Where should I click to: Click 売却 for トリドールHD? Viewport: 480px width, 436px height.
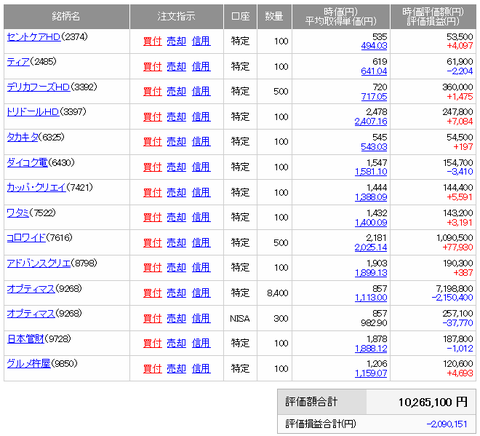click(x=176, y=117)
